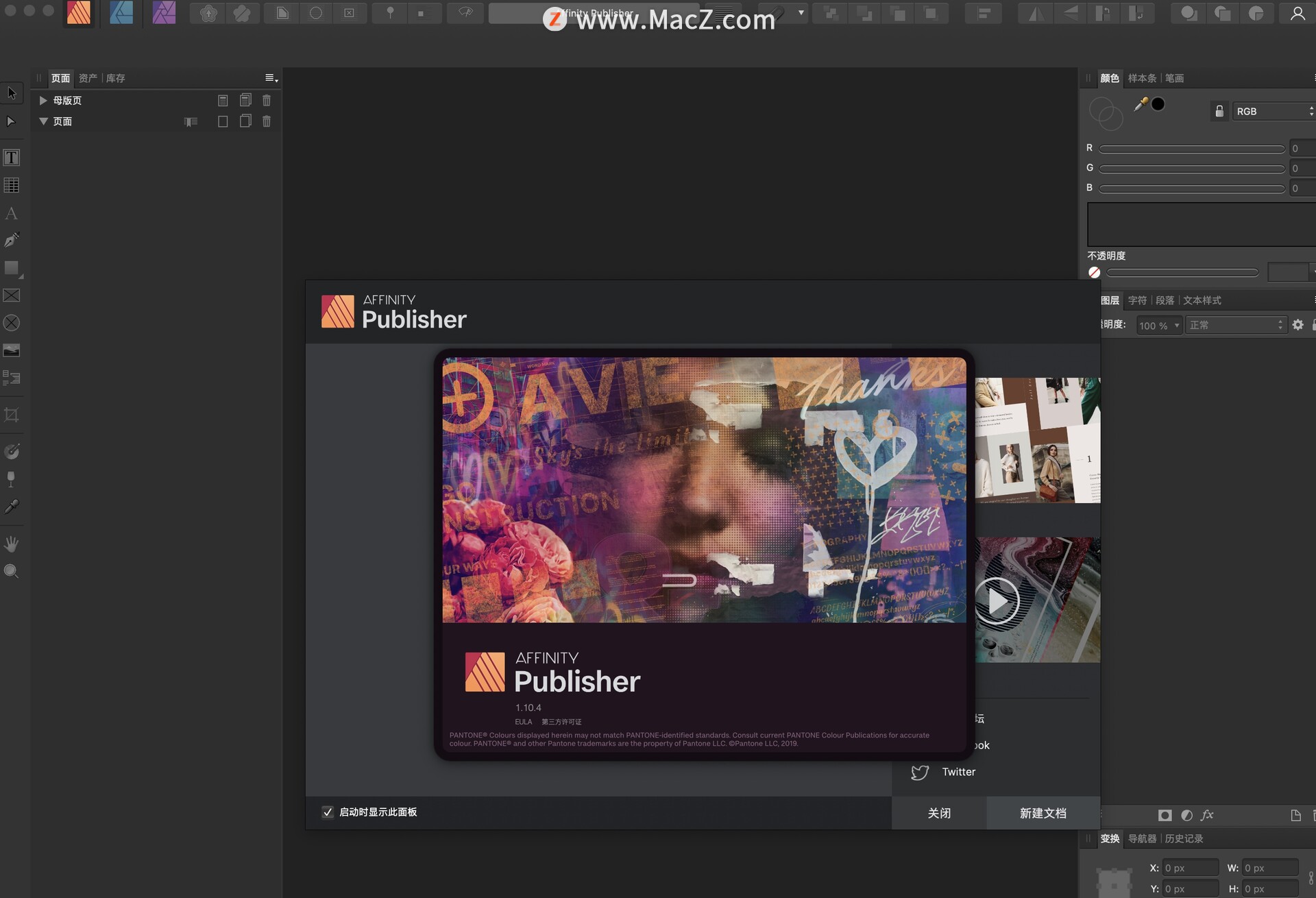Expand the 母版页 section

pyautogui.click(x=43, y=100)
